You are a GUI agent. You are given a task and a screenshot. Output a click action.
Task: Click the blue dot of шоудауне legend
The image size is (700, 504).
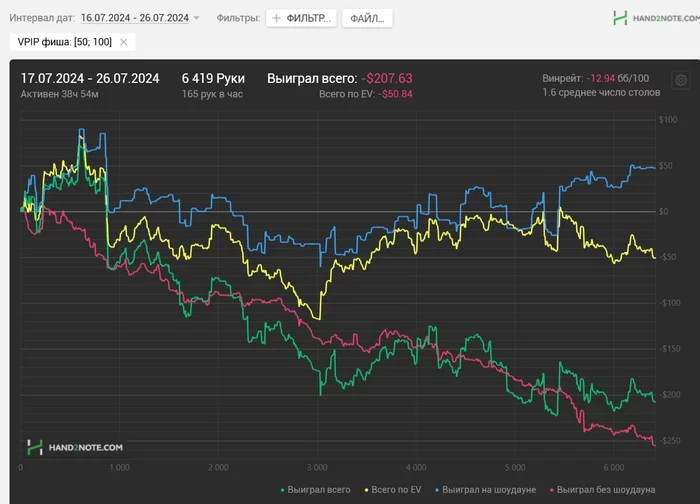click(x=436, y=489)
